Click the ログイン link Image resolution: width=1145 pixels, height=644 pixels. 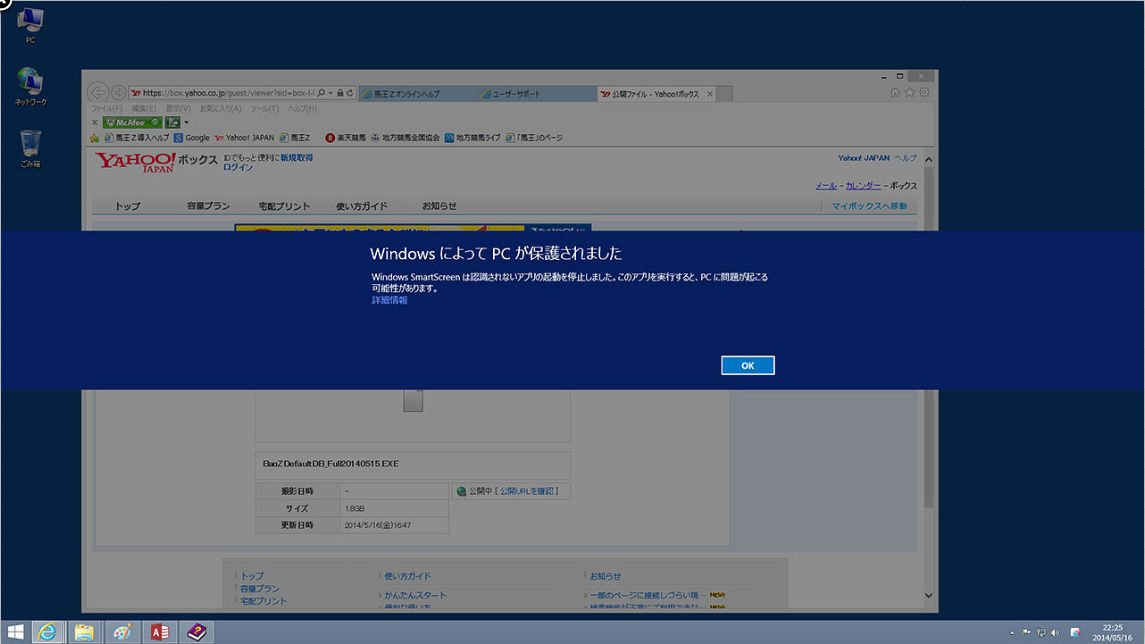point(238,167)
